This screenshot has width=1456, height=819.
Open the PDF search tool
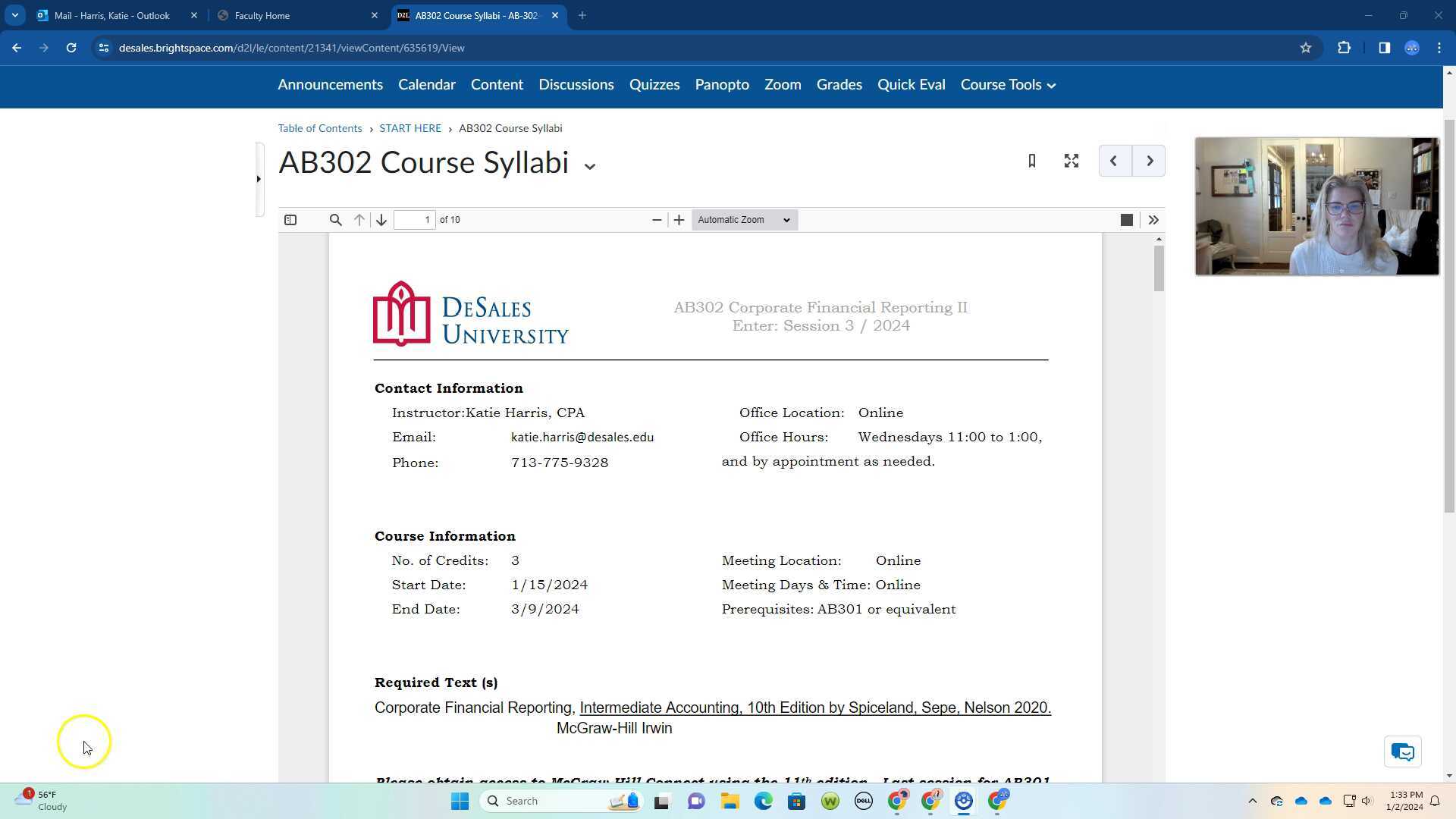[335, 220]
